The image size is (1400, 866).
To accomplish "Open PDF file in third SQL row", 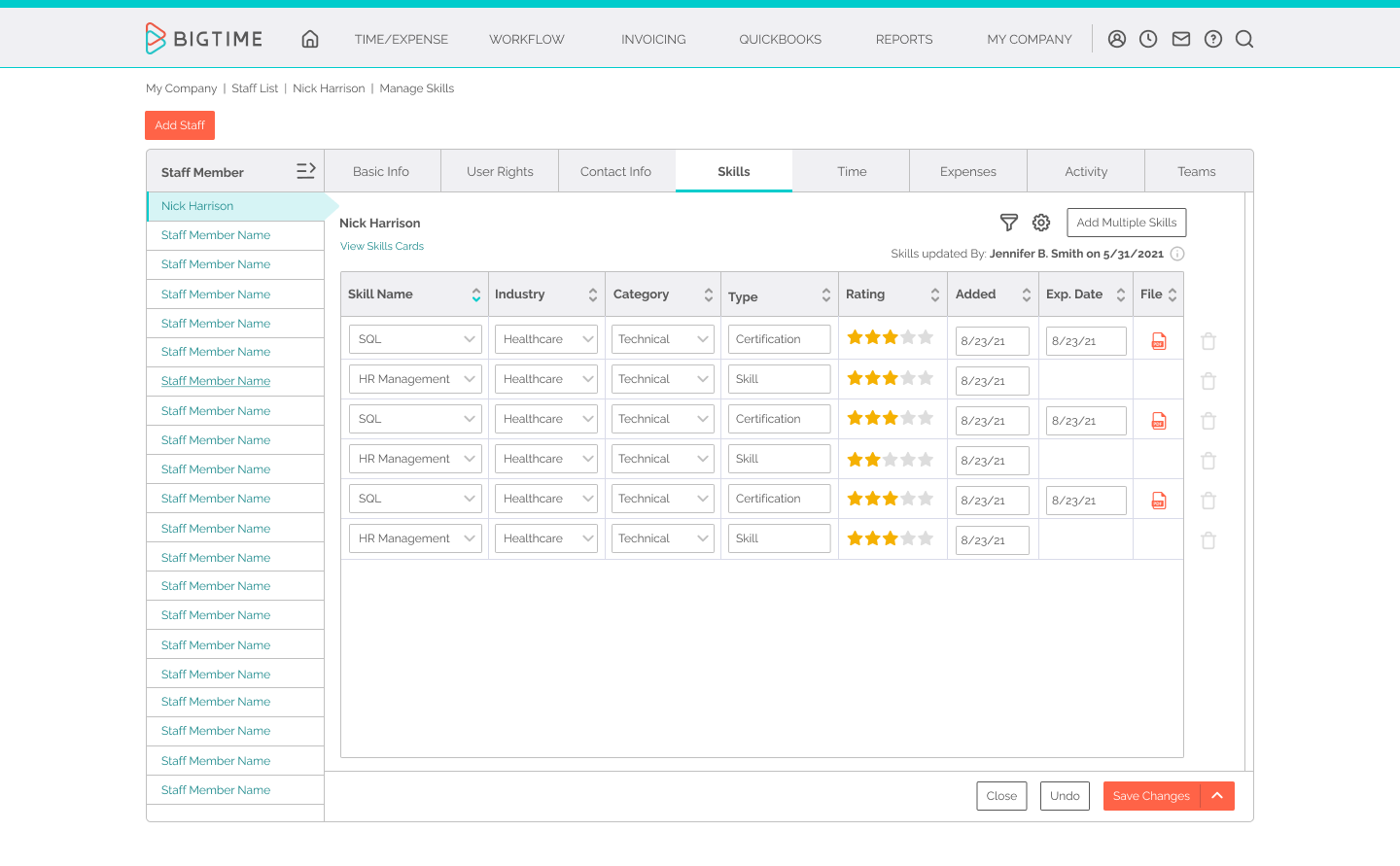I will coord(1159,501).
